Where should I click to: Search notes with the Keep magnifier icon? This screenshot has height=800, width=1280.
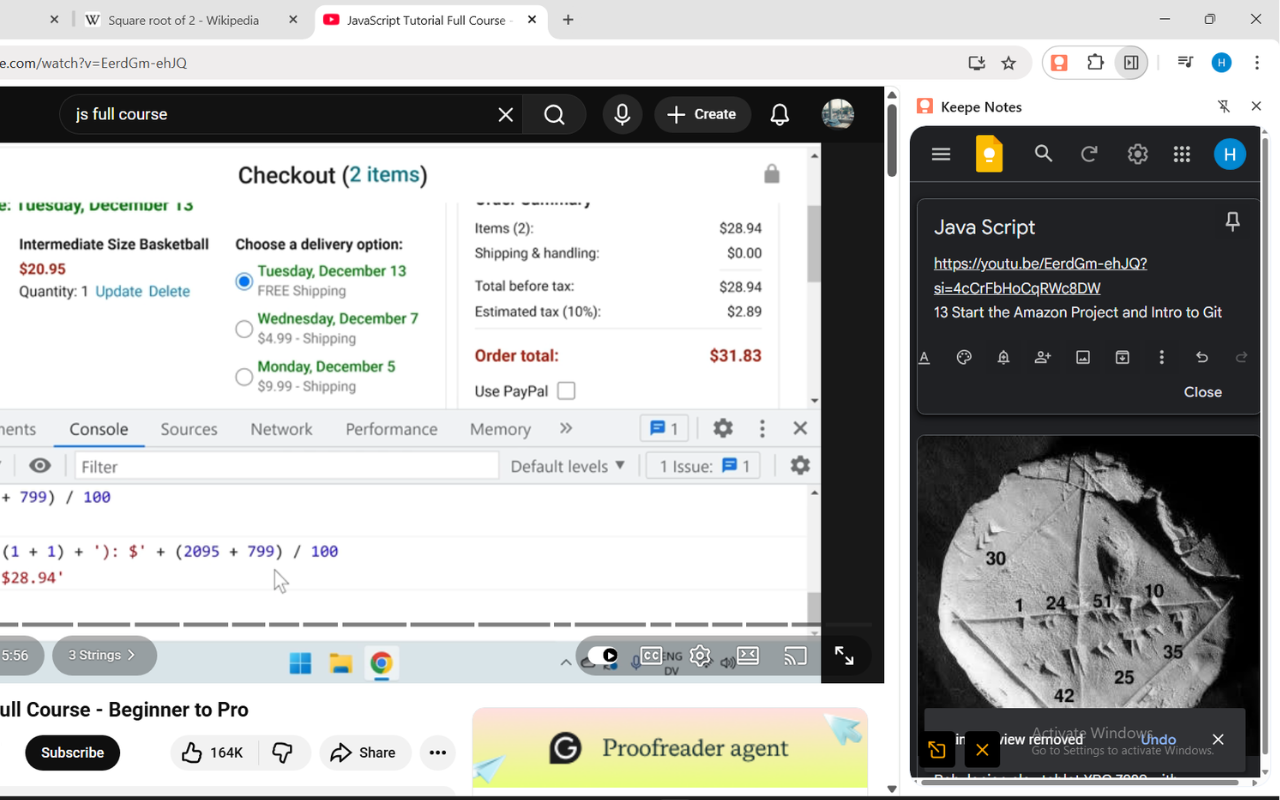1044,154
